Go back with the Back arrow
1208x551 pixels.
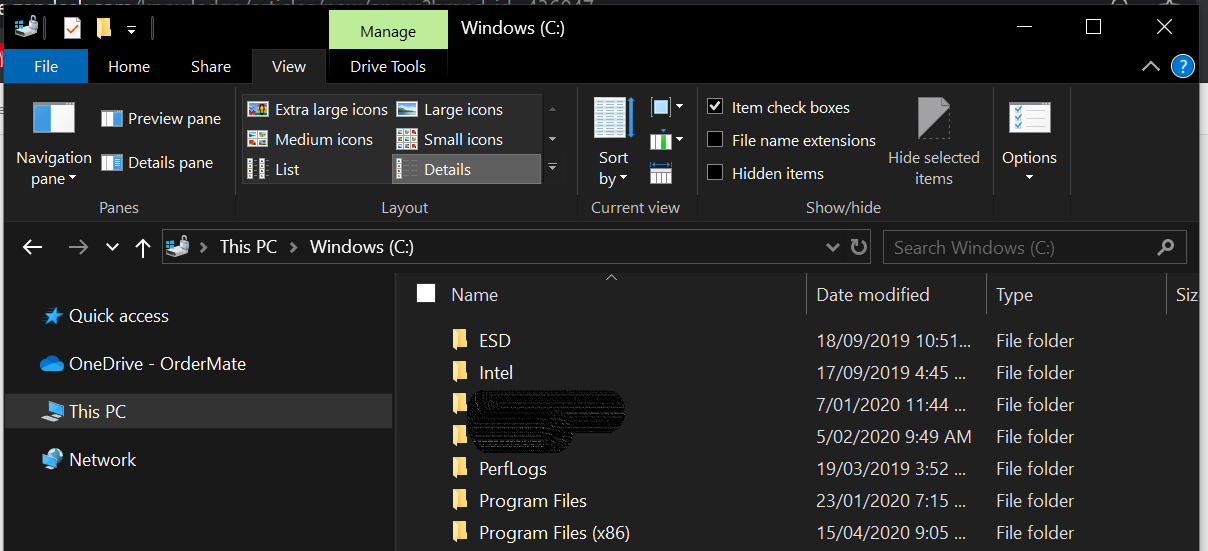click(32, 247)
